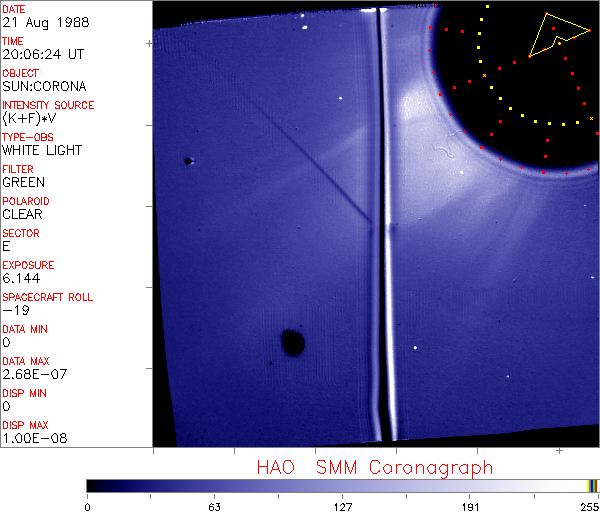Select the display max value 1.00E-08

(34, 438)
